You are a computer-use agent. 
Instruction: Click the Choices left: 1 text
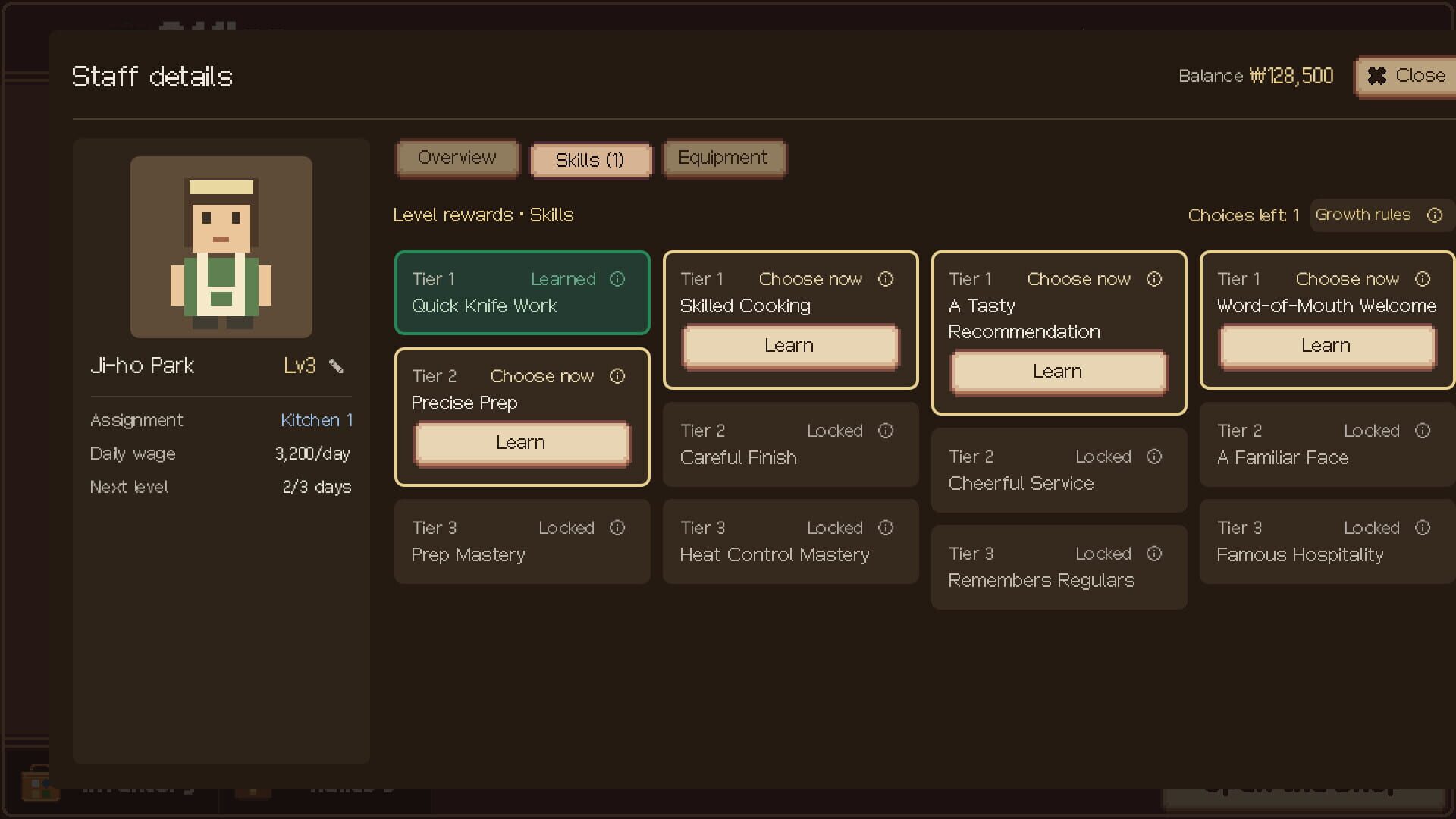click(x=1244, y=215)
